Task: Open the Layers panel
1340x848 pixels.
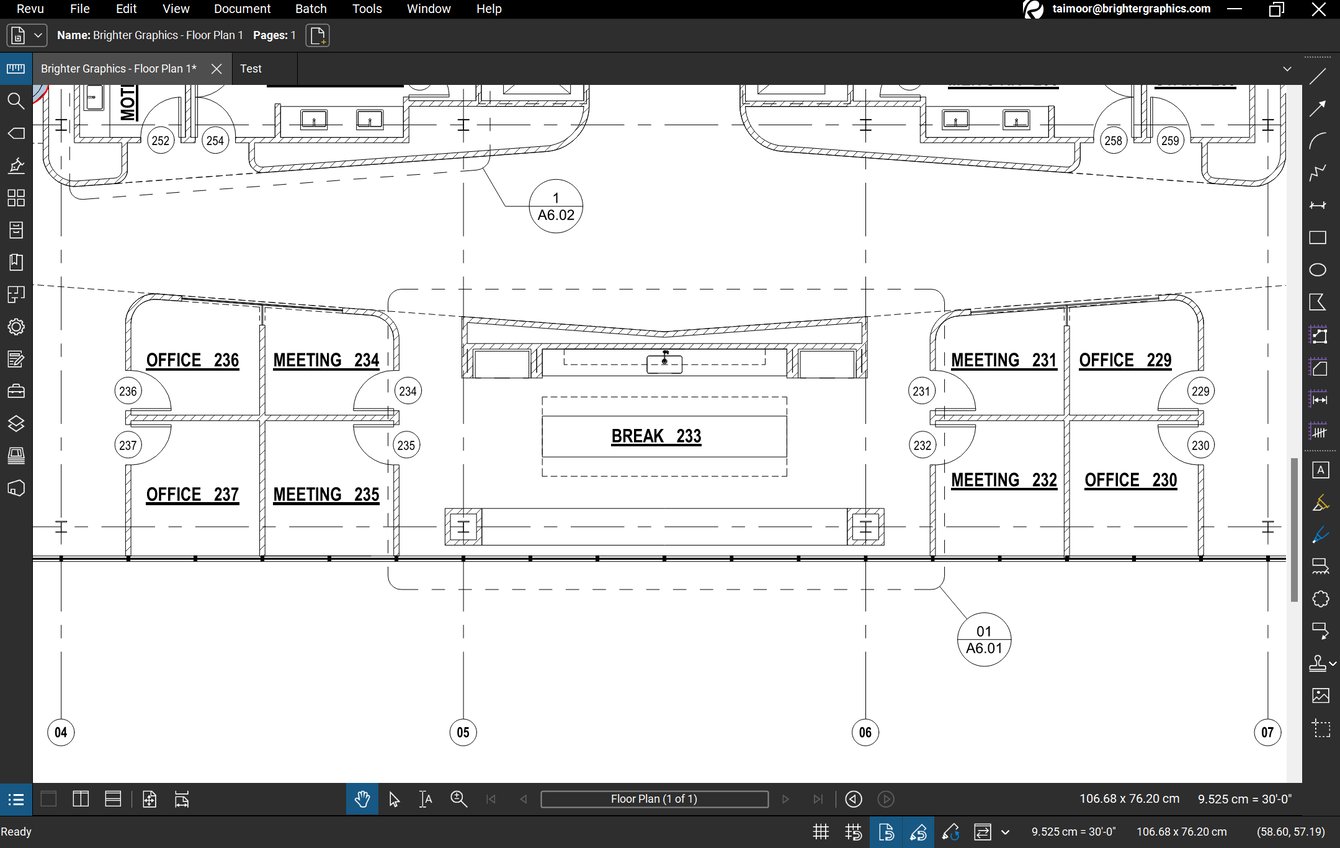Action: [16, 423]
